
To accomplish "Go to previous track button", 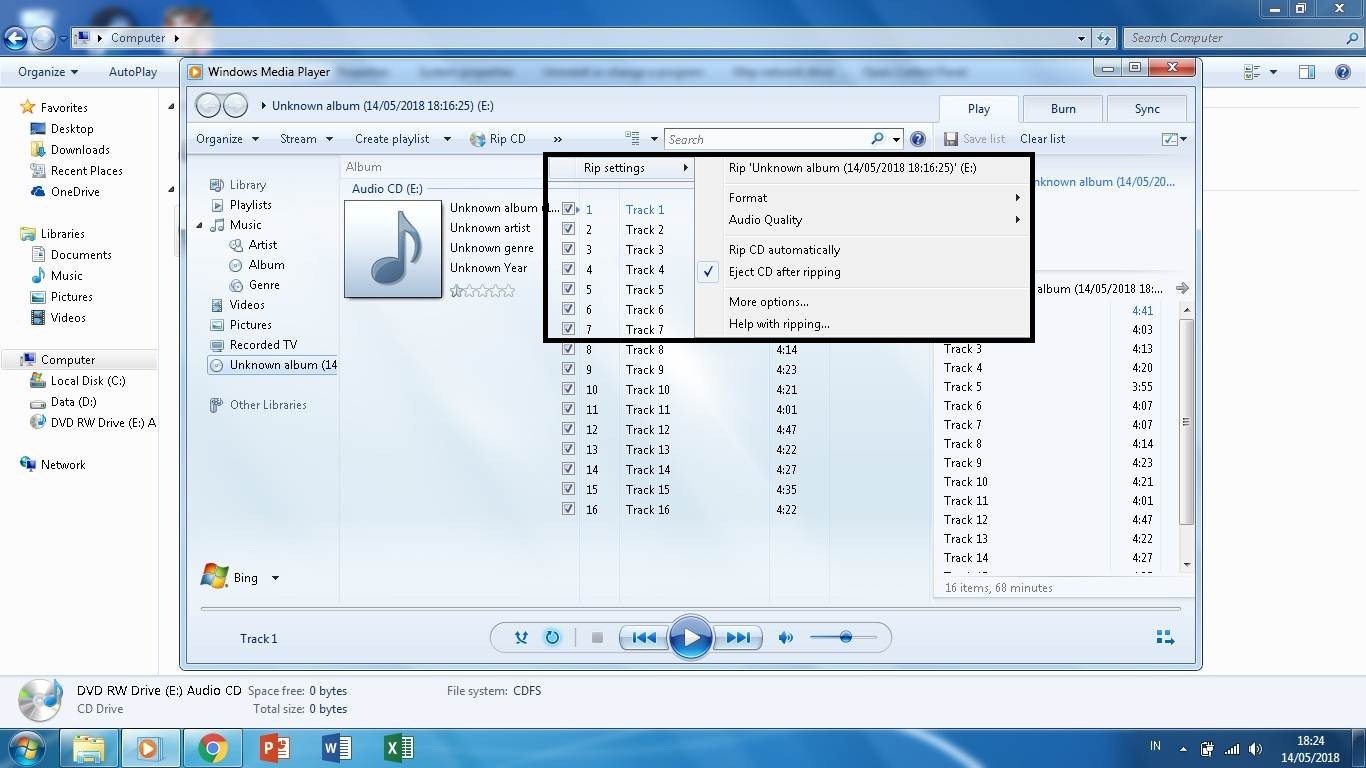I will 644,638.
